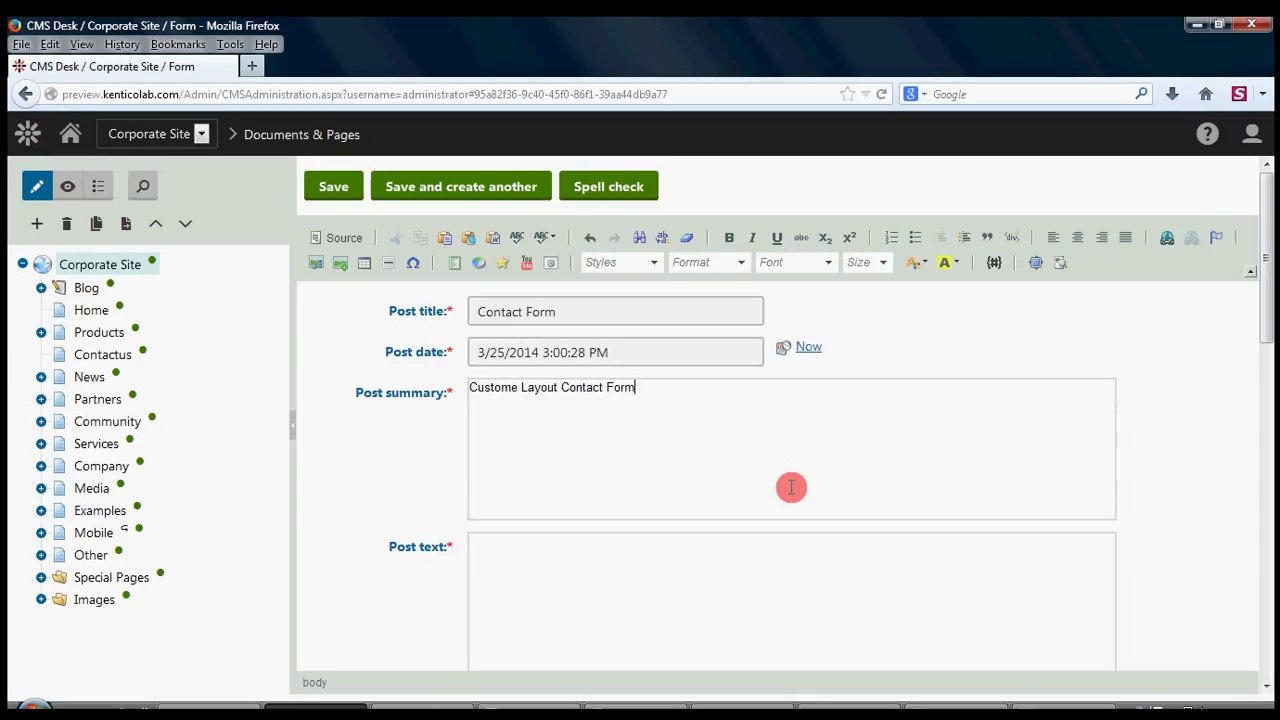Image resolution: width=1280 pixels, height=720 pixels.
Task: Insert special character omega icon
Action: (413, 263)
